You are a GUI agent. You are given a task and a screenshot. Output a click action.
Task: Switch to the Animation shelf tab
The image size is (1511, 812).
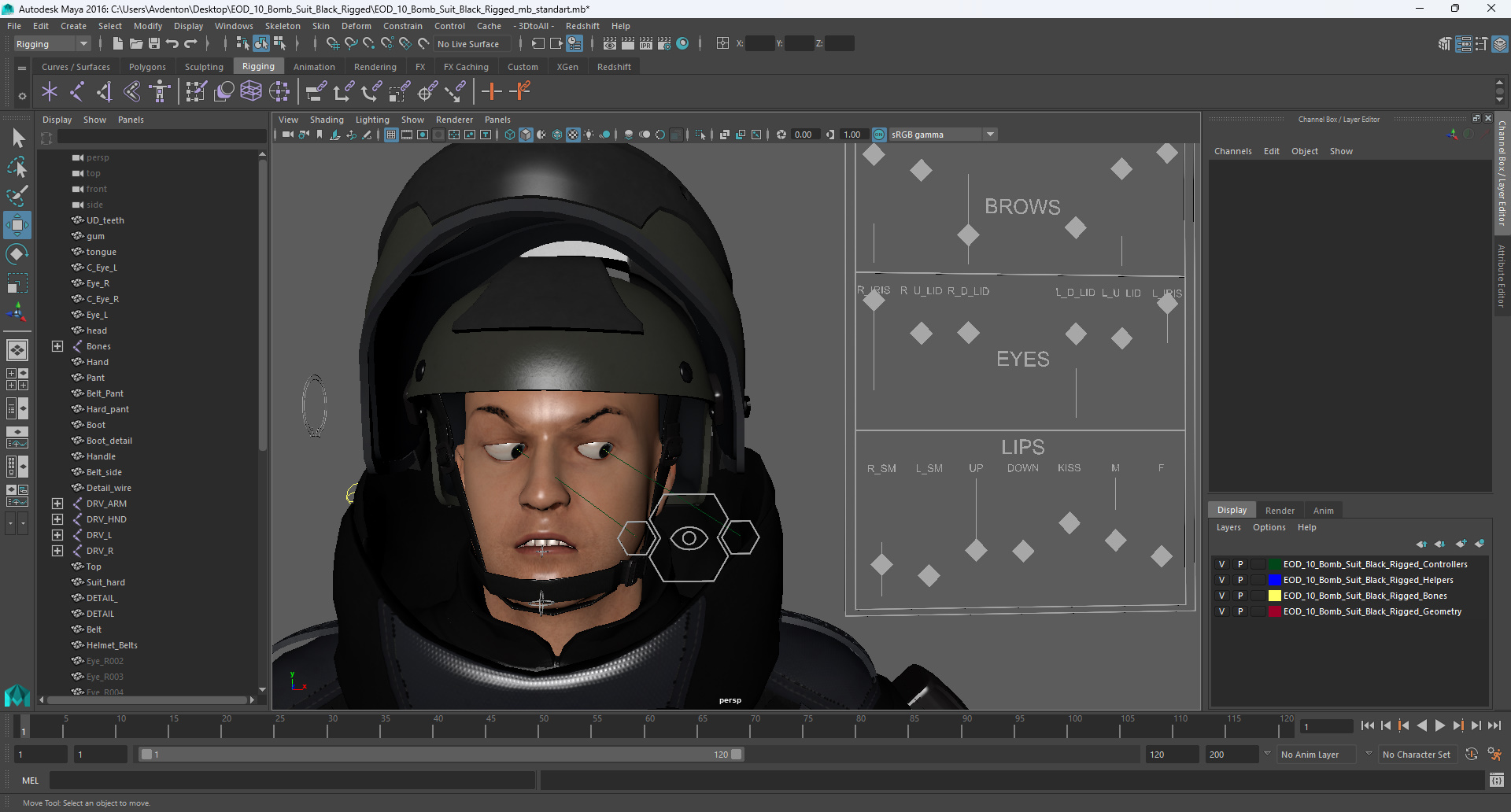coord(314,67)
